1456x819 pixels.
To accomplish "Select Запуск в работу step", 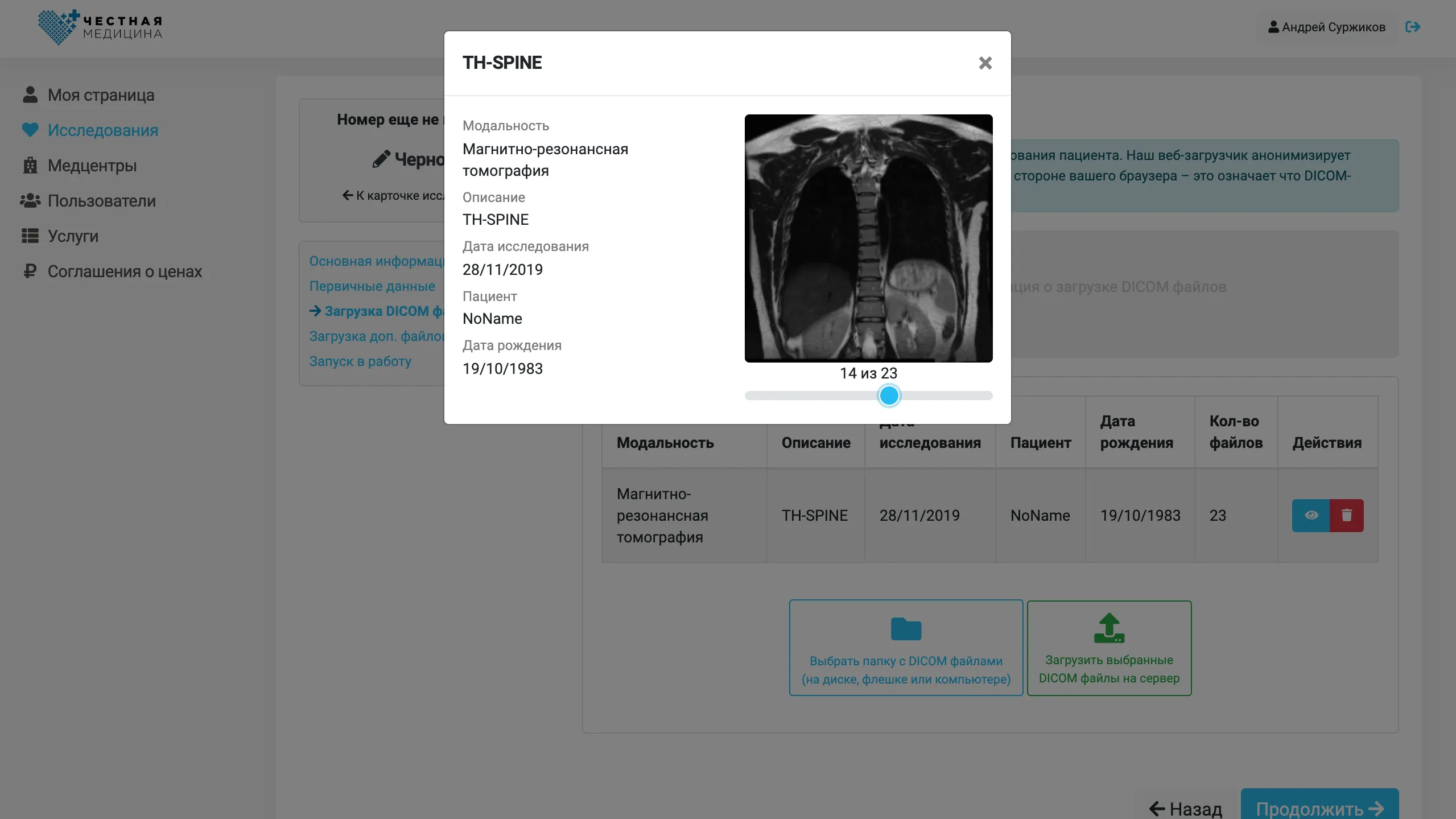I will click(x=360, y=361).
